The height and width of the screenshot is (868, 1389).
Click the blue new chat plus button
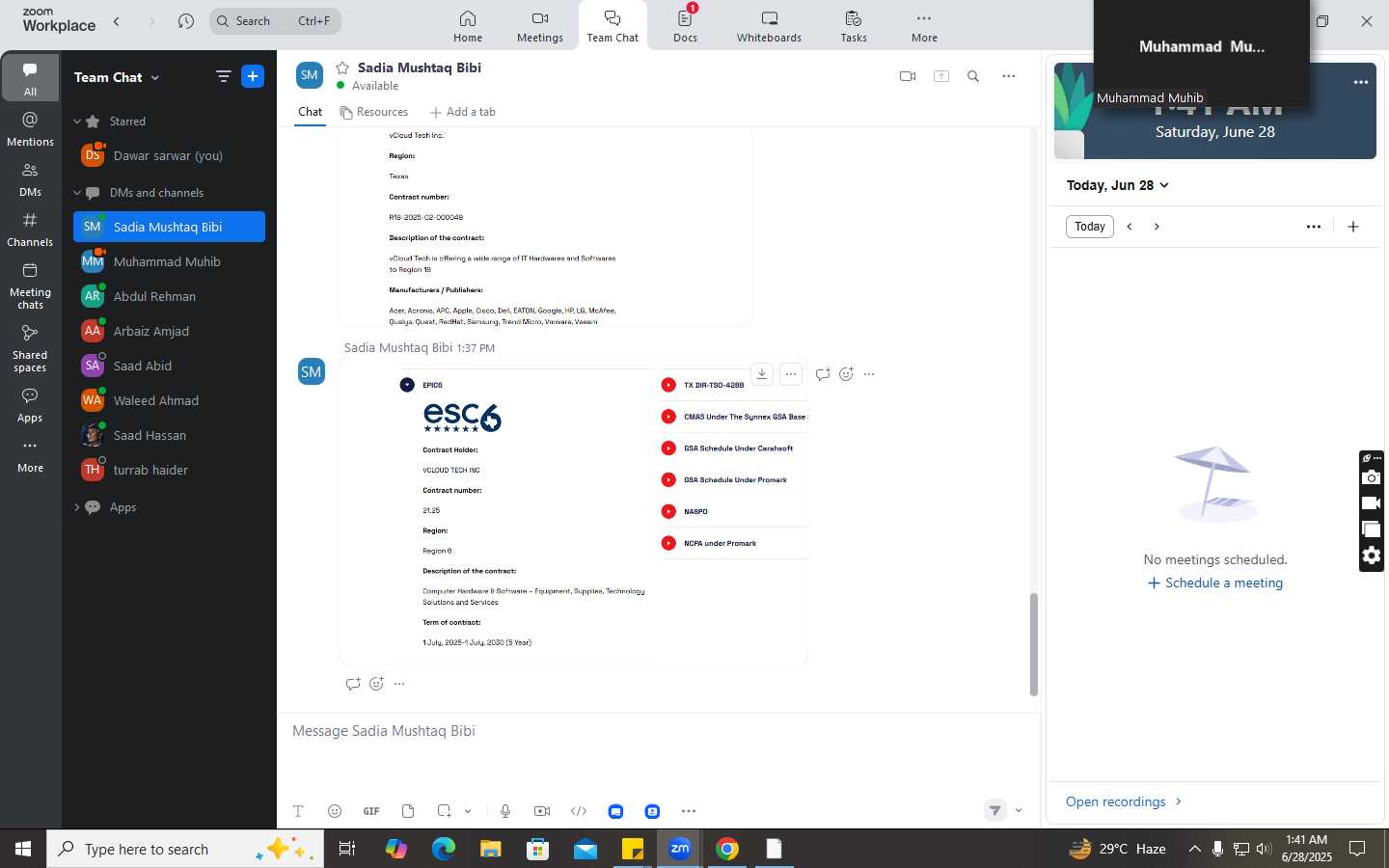(253, 76)
